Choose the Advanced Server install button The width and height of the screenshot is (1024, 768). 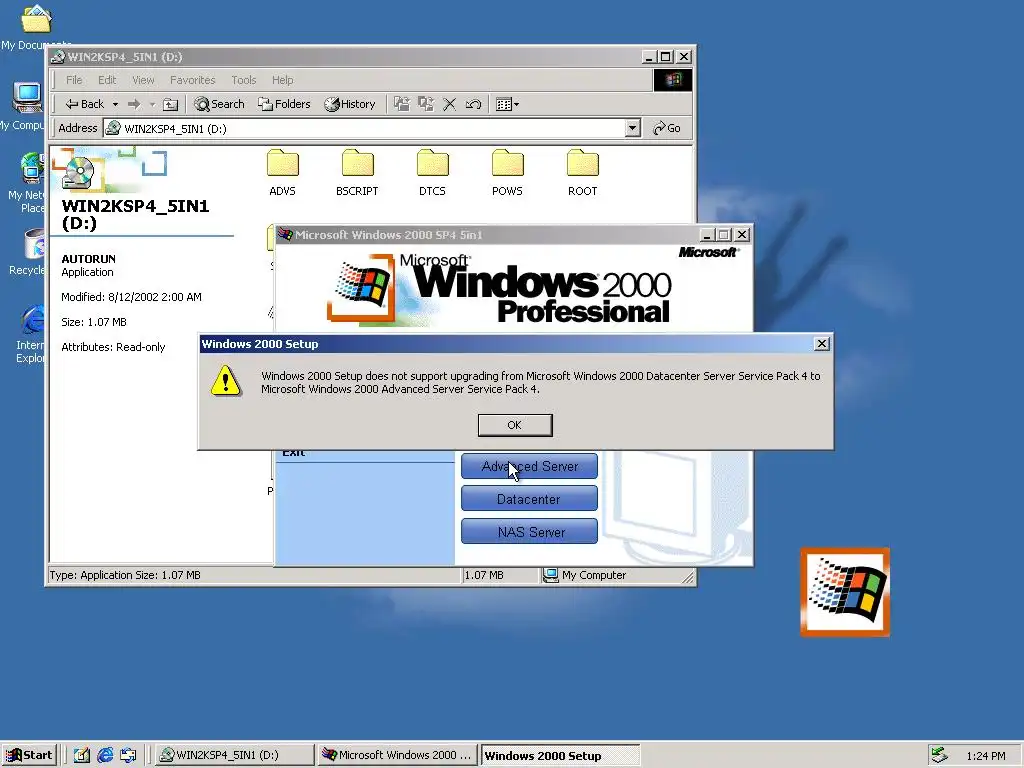click(529, 466)
